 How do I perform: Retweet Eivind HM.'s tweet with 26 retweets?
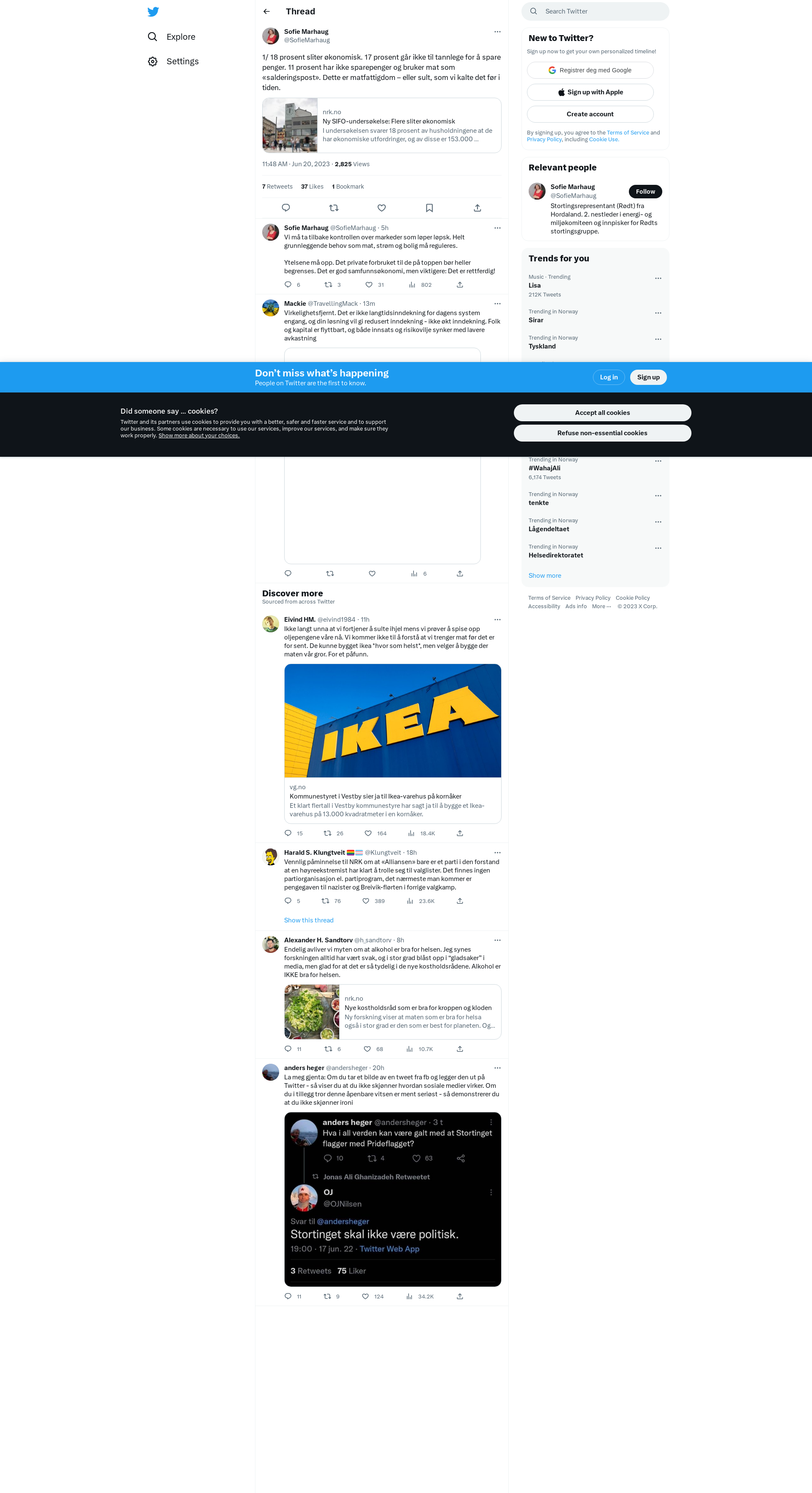(327, 833)
